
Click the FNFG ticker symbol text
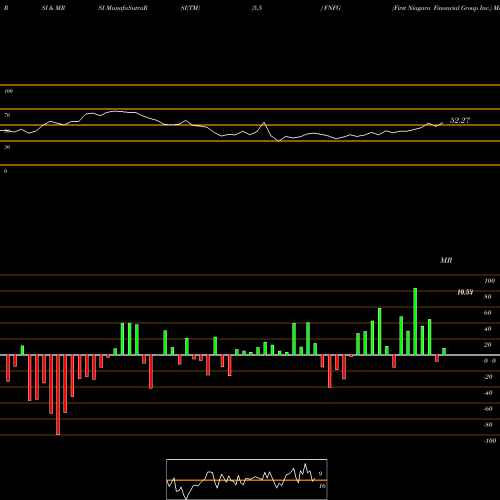(x=332, y=8)
